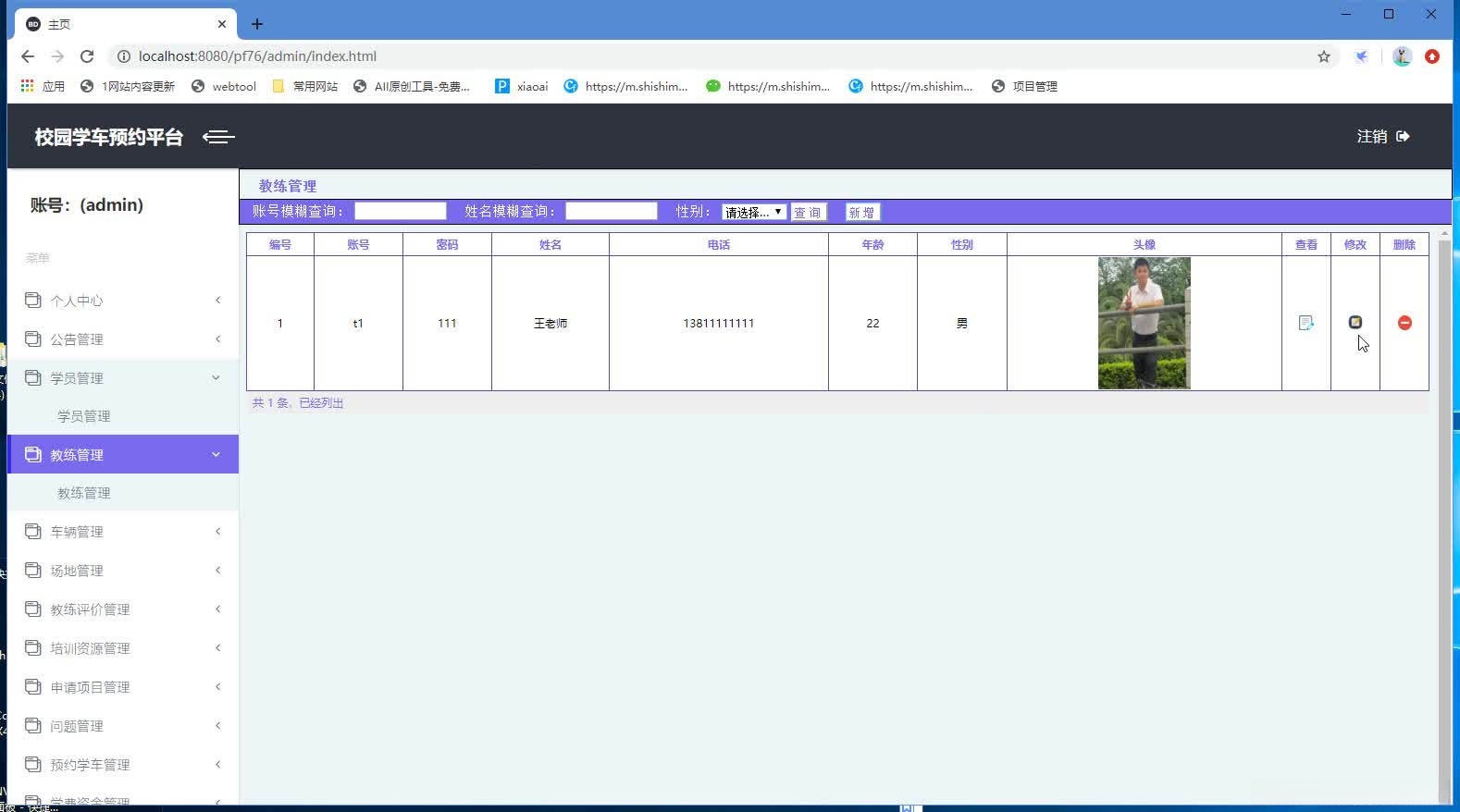Click the 场地管理 menu icon
This screenshot has height=812, width=1460.
click(x=33, y=570)
